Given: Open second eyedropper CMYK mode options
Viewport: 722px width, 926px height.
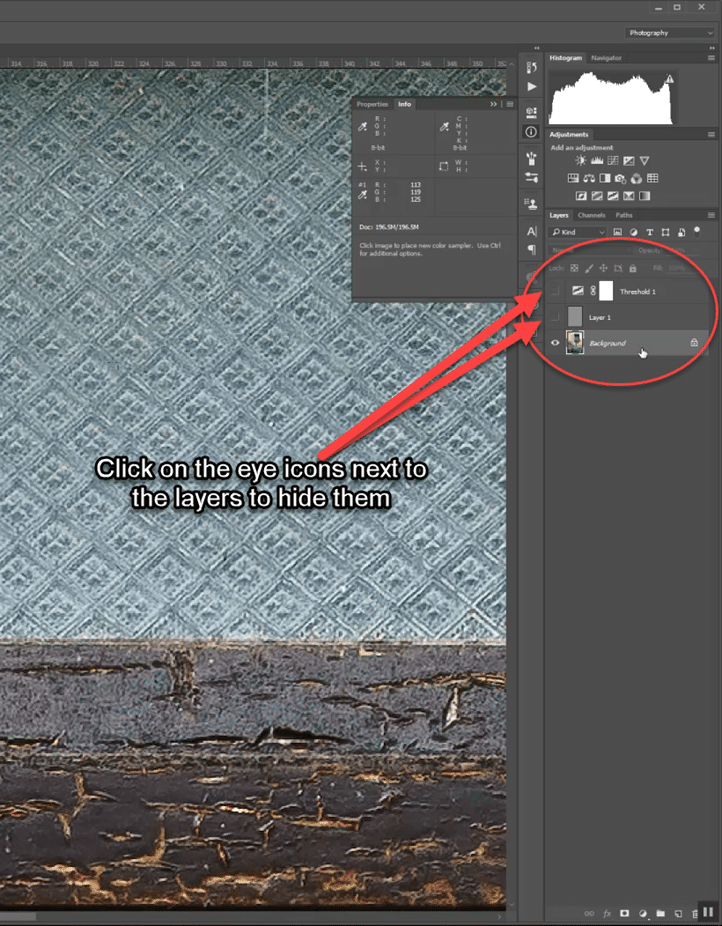Looking at the screenshot, I should (x=445, y=126).
